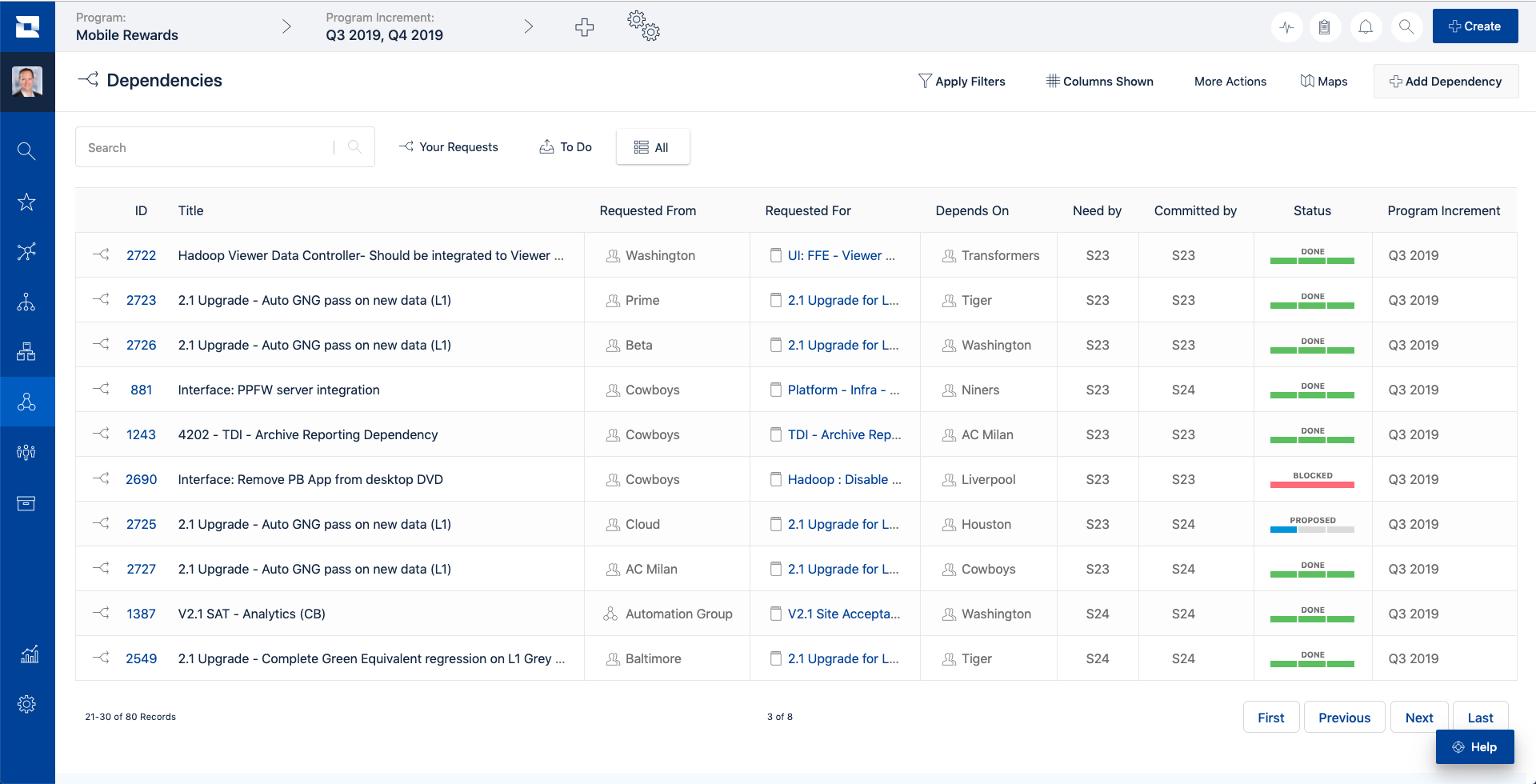Click the magnifier icon in top header
The height and width of the screenshot is (784, 1536).
pos(1406,27)
